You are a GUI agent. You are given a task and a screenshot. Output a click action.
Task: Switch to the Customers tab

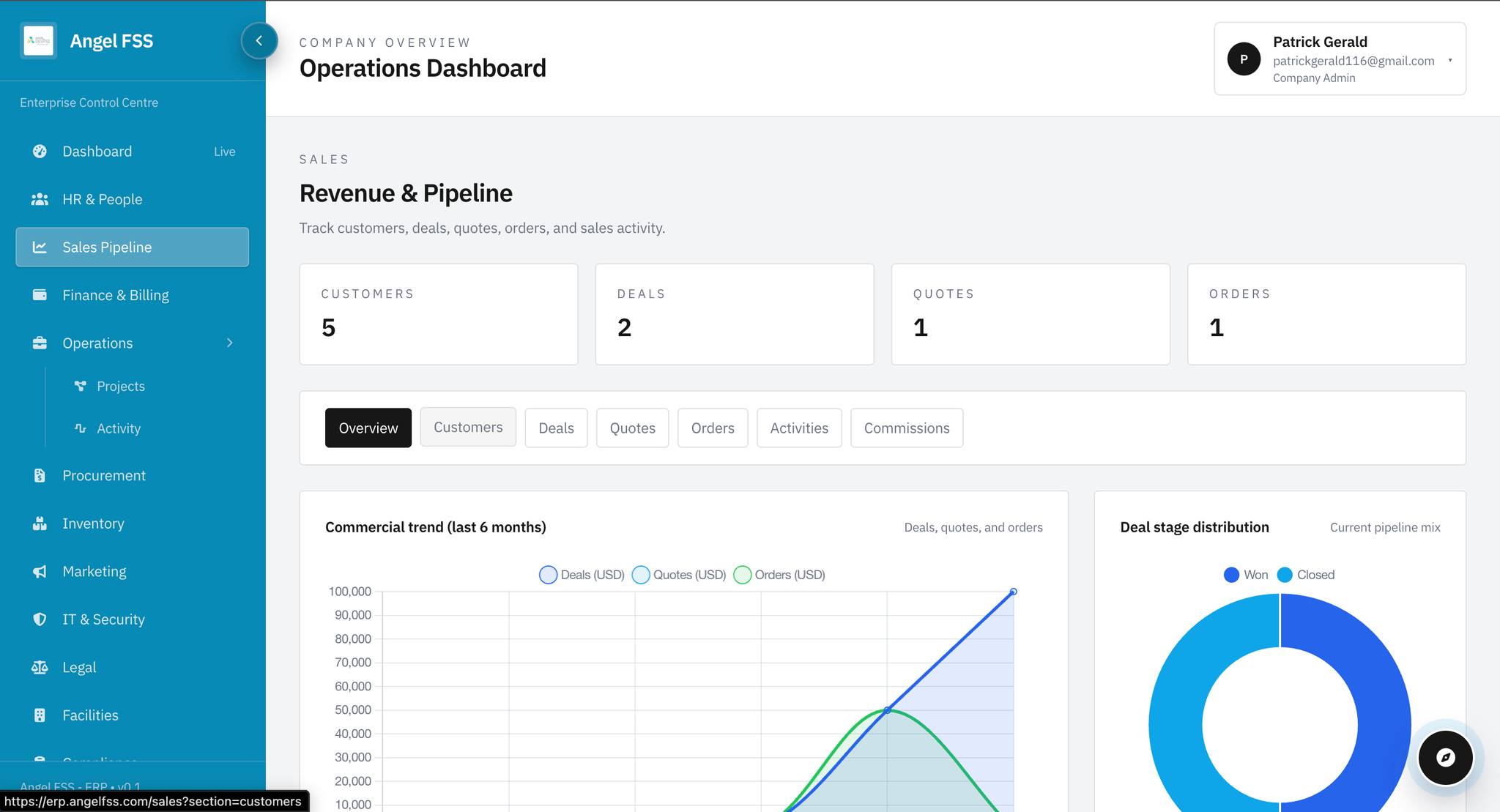(x=468, y=427)
